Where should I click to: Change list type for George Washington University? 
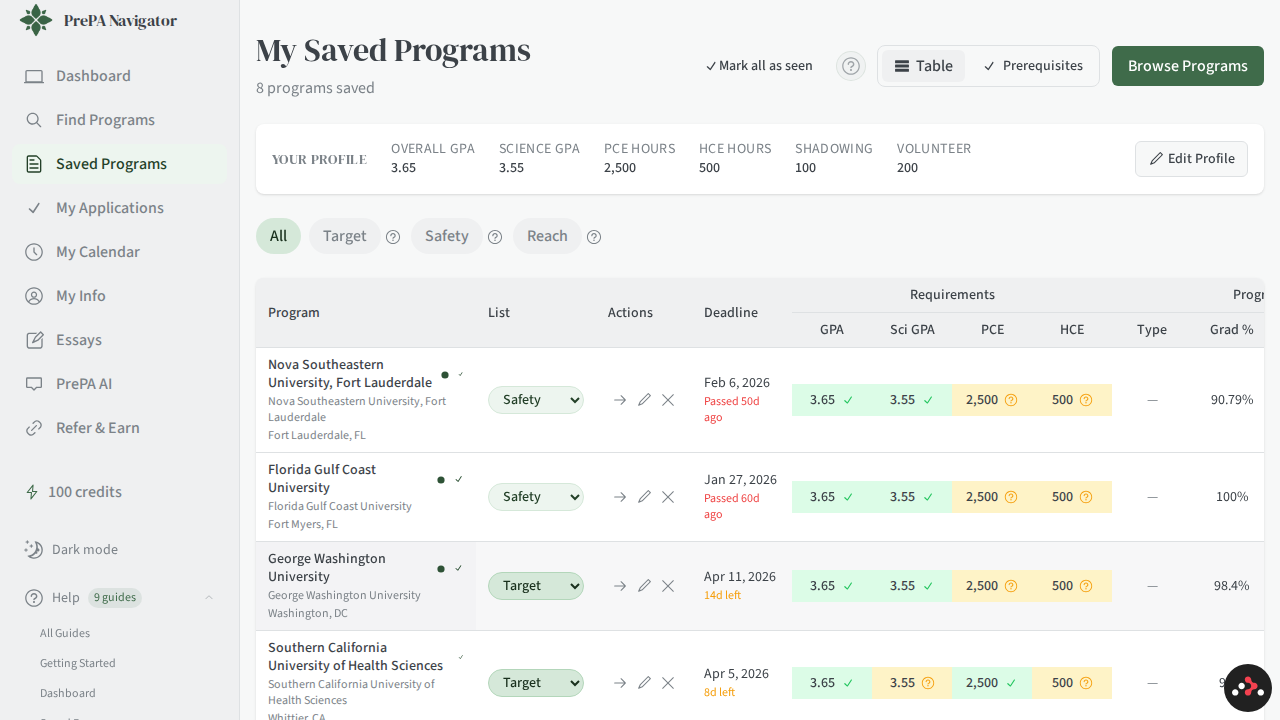click(x=536, y=586)
